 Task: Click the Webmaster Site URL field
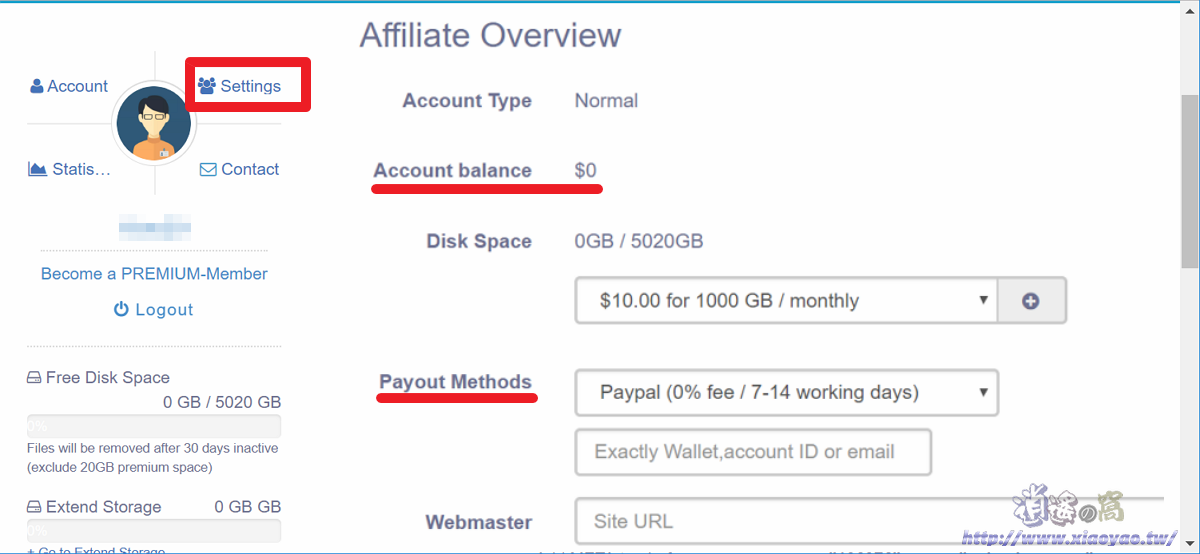[870, 521]
